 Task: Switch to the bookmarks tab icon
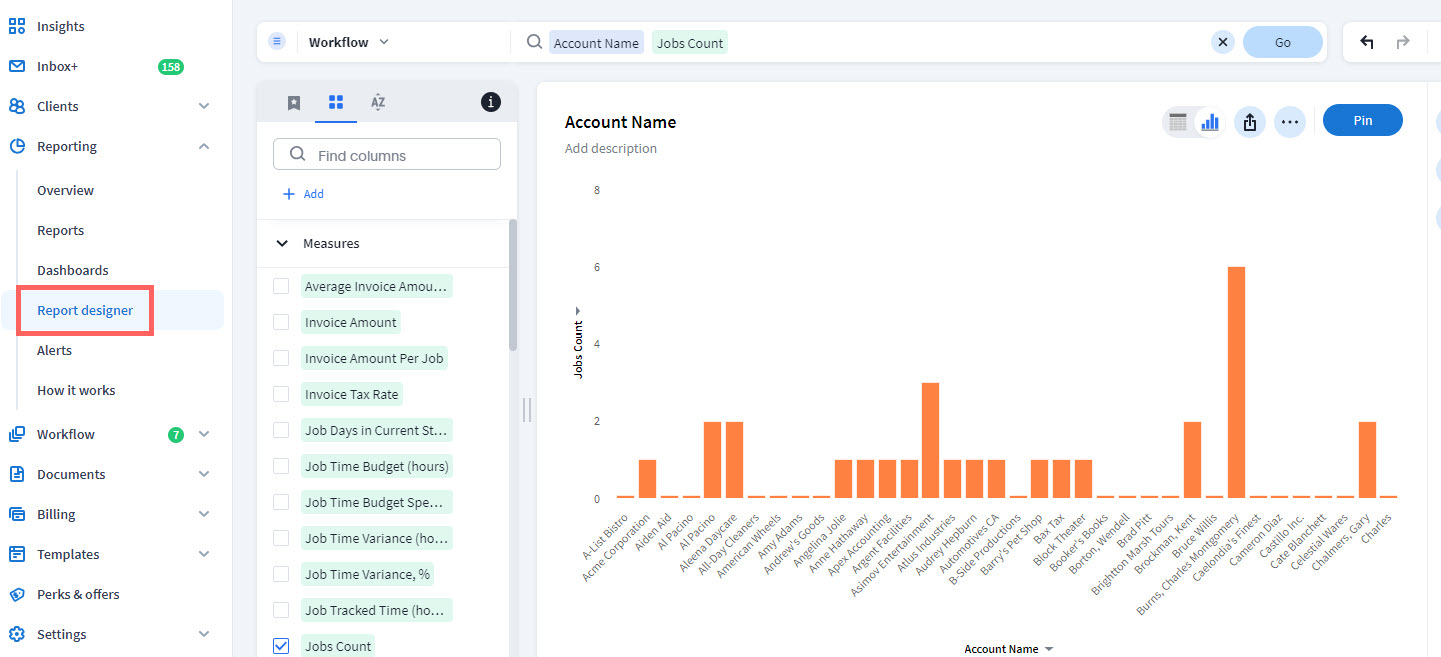click(x=294, y=102)
